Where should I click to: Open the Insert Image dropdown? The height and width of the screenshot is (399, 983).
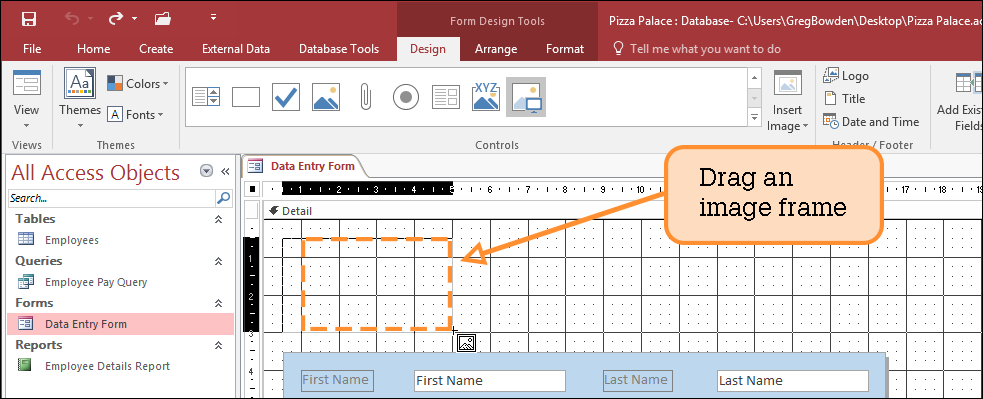tap(787, 101)
